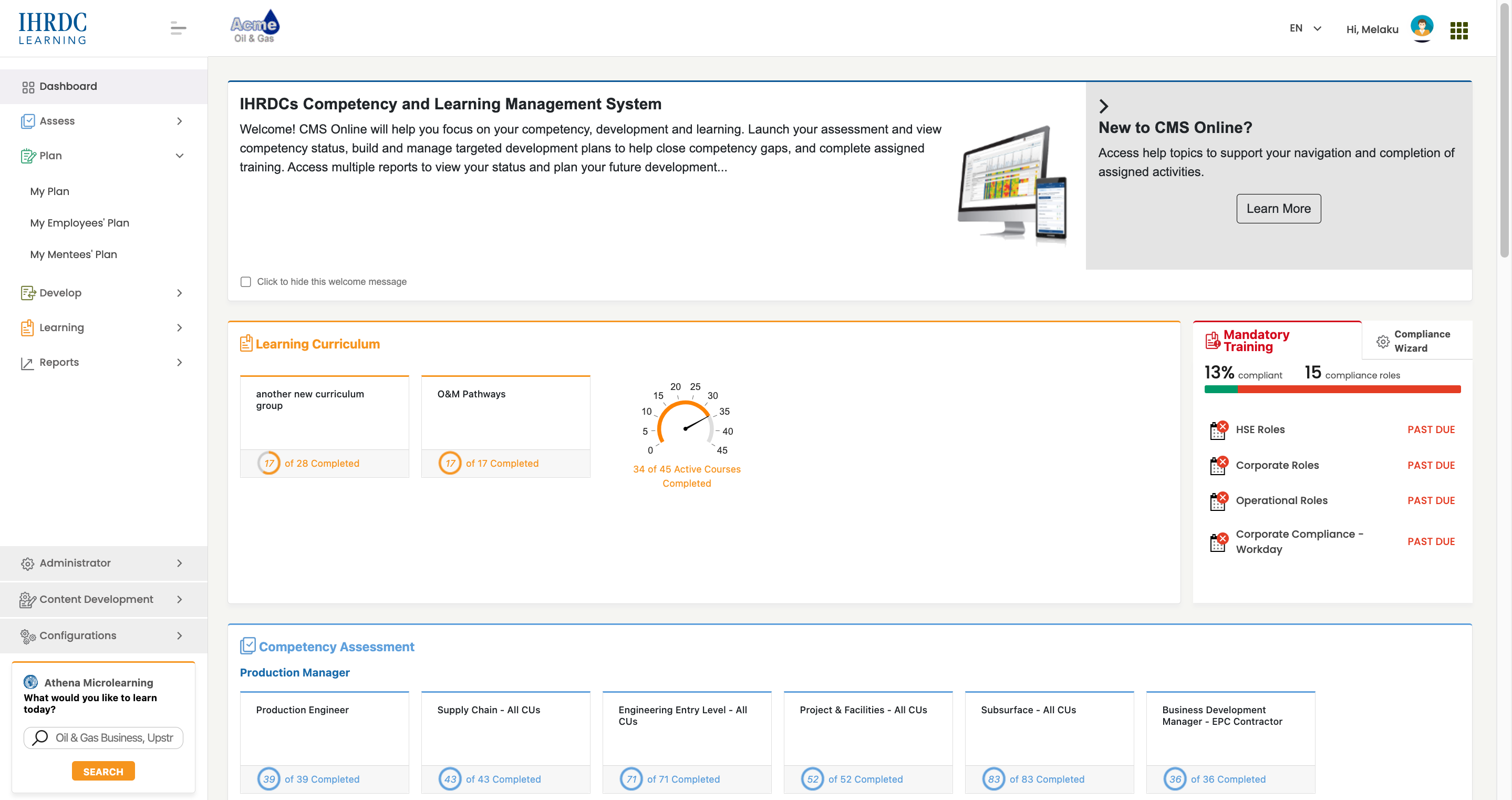
Task: Open the Subsurface - All CUs card
Action: point(1050,742)
